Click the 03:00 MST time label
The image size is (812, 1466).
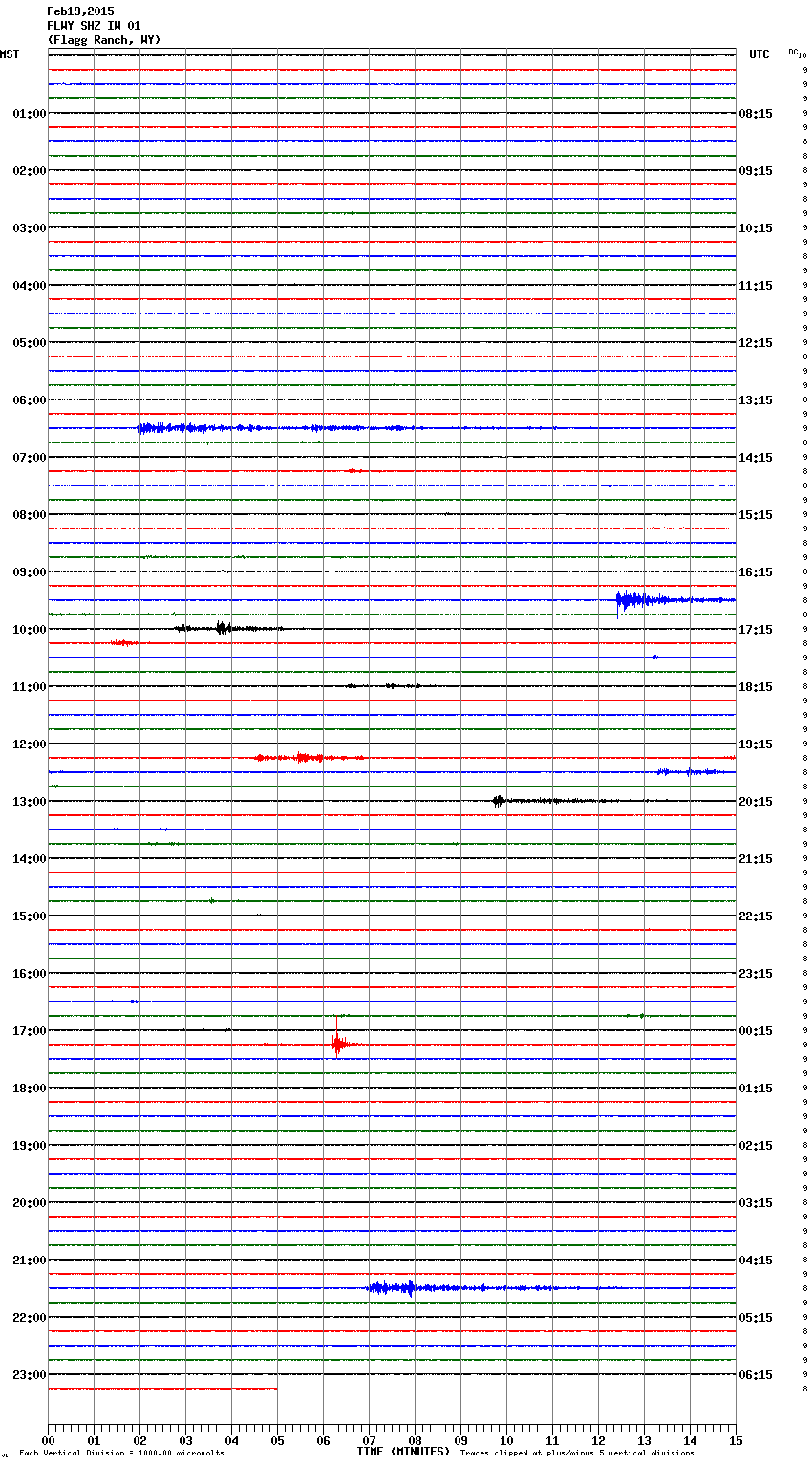(30, 228)
